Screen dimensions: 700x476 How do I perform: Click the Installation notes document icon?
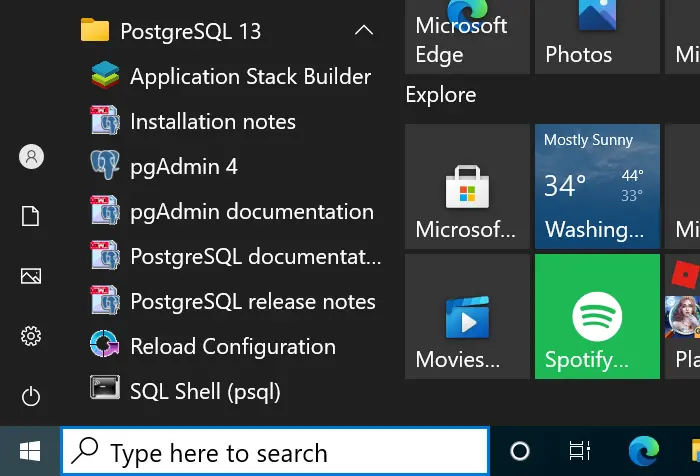105,120
